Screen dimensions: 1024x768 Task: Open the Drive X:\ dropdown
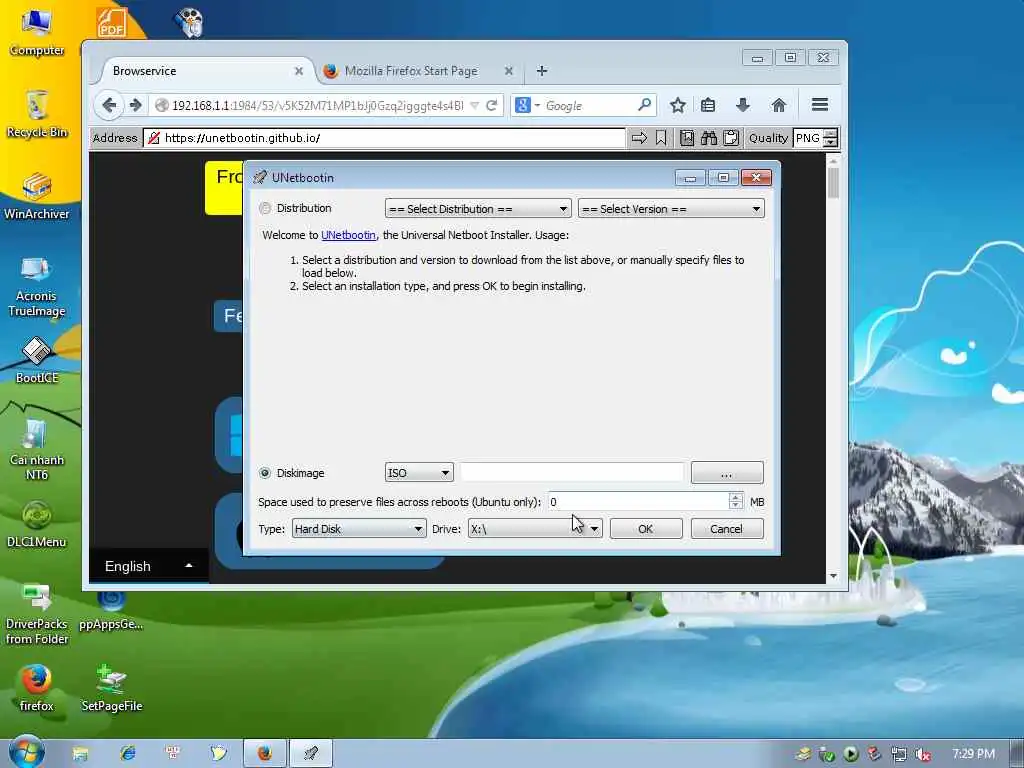535,529
